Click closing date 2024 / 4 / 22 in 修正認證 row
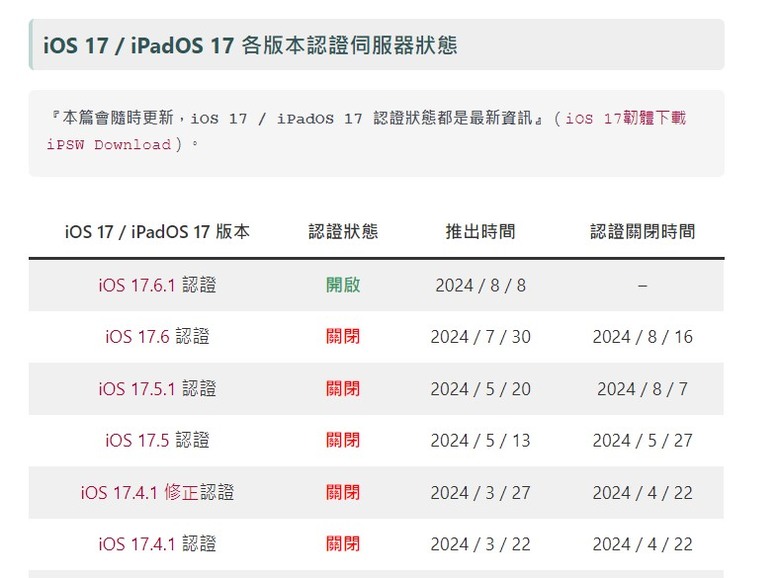 [x=643, y=493]
